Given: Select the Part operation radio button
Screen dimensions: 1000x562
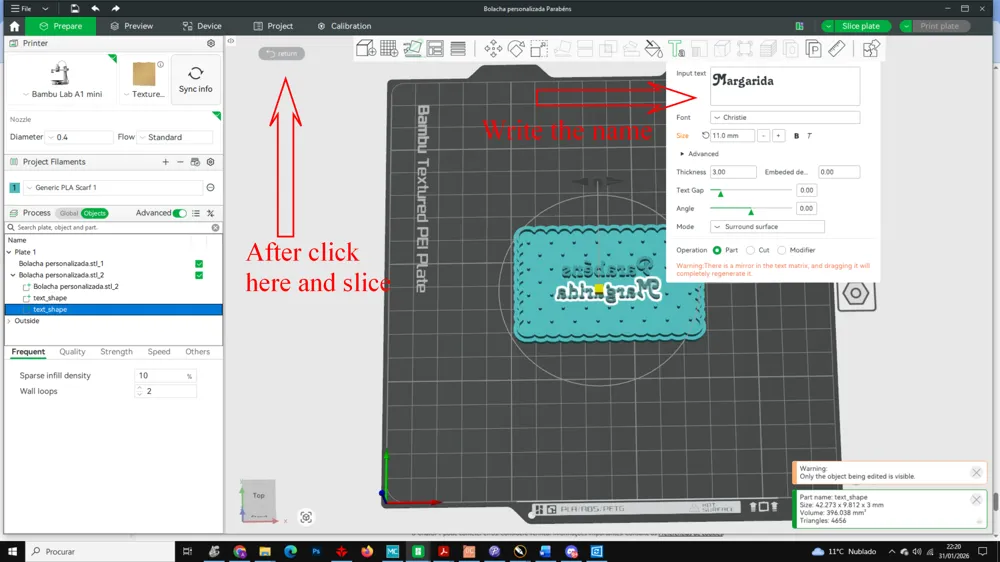Looking at the screenshot, I should (717, 250).
